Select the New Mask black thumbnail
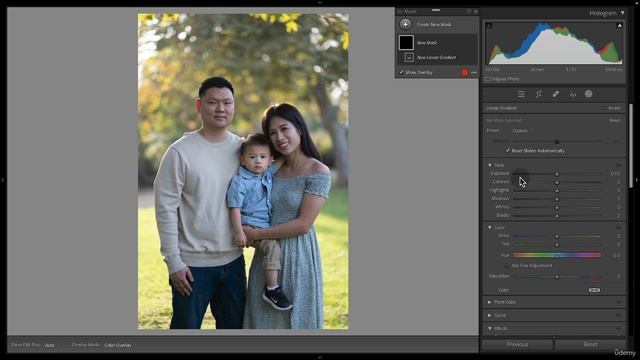 tap(406, 42)
